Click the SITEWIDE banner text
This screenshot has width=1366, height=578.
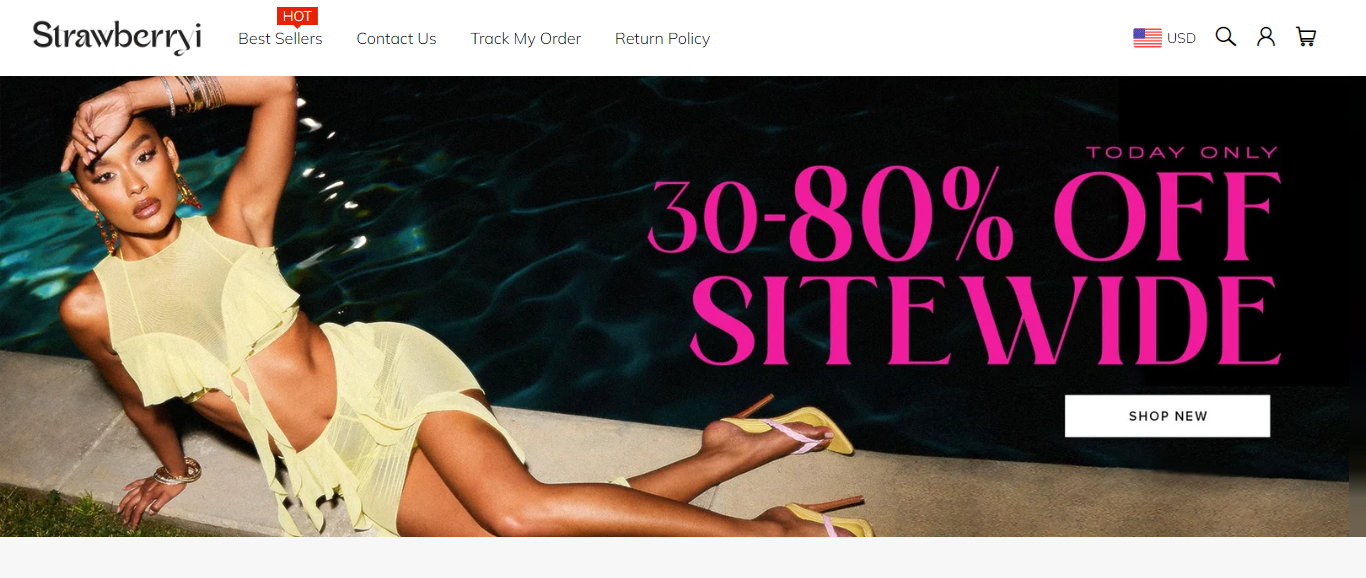coord(985,320)
